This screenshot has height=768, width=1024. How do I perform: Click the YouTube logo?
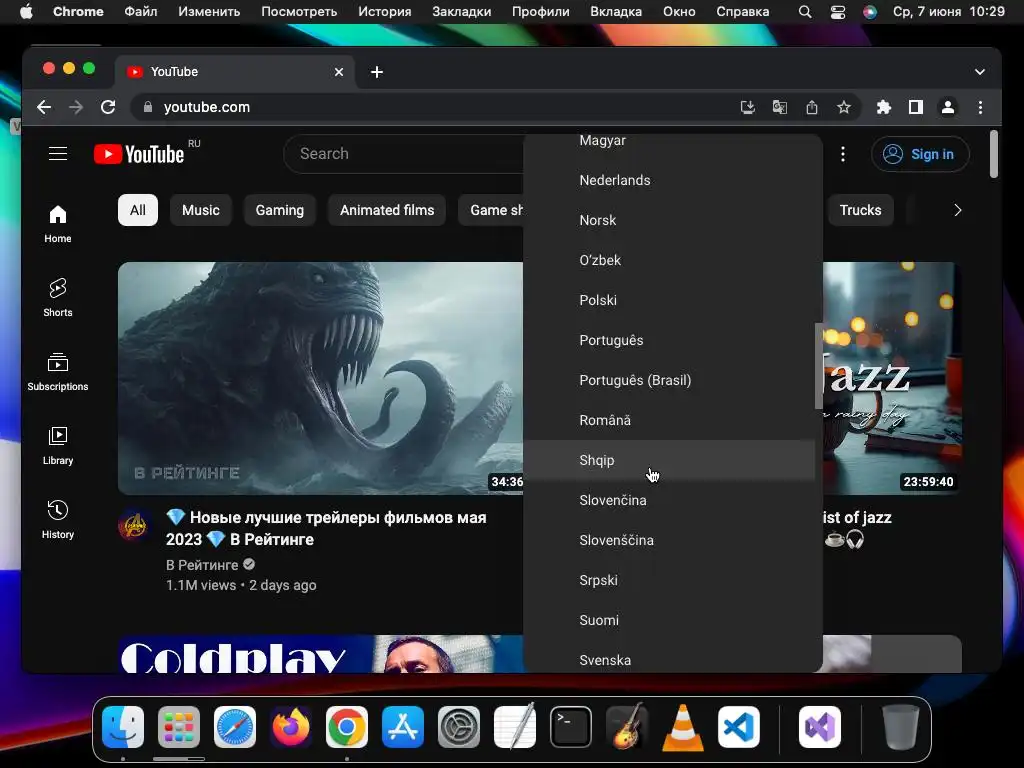[139, 154]
